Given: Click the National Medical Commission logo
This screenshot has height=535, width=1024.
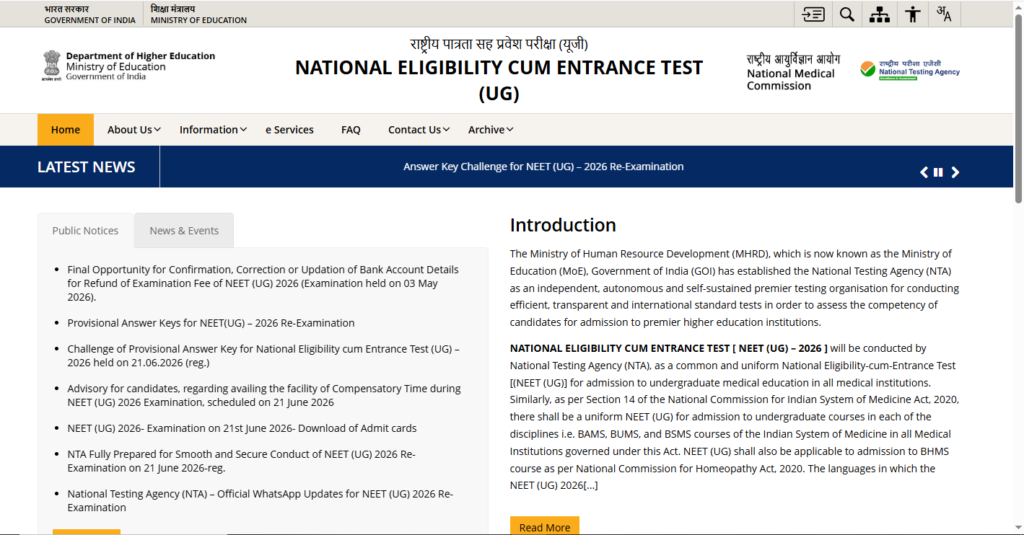Looking at the screenshot, I should (x=793, y=72).
